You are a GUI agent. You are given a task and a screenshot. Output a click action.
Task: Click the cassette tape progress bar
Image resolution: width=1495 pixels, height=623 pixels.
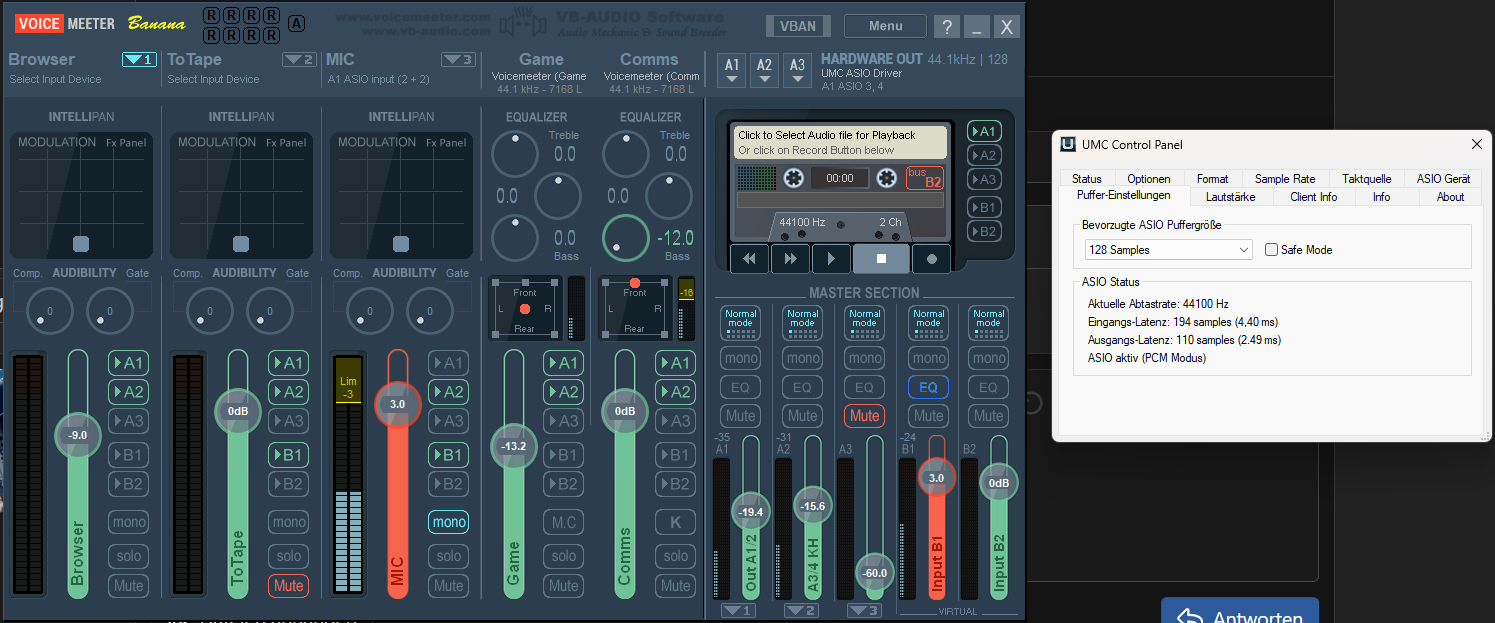click(x=840, y=200)
